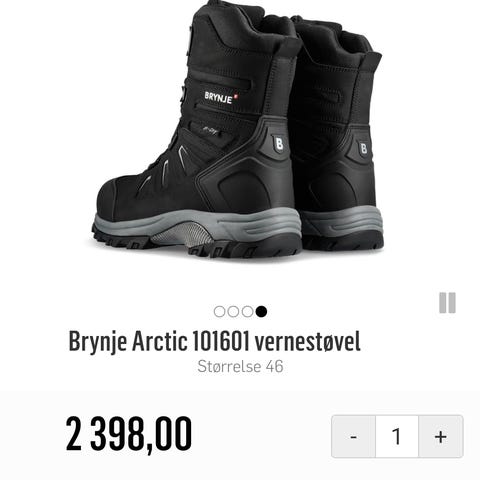The image size is (480, 480).
Task: Show the second carousel image
Action: [x=233, y=312]
